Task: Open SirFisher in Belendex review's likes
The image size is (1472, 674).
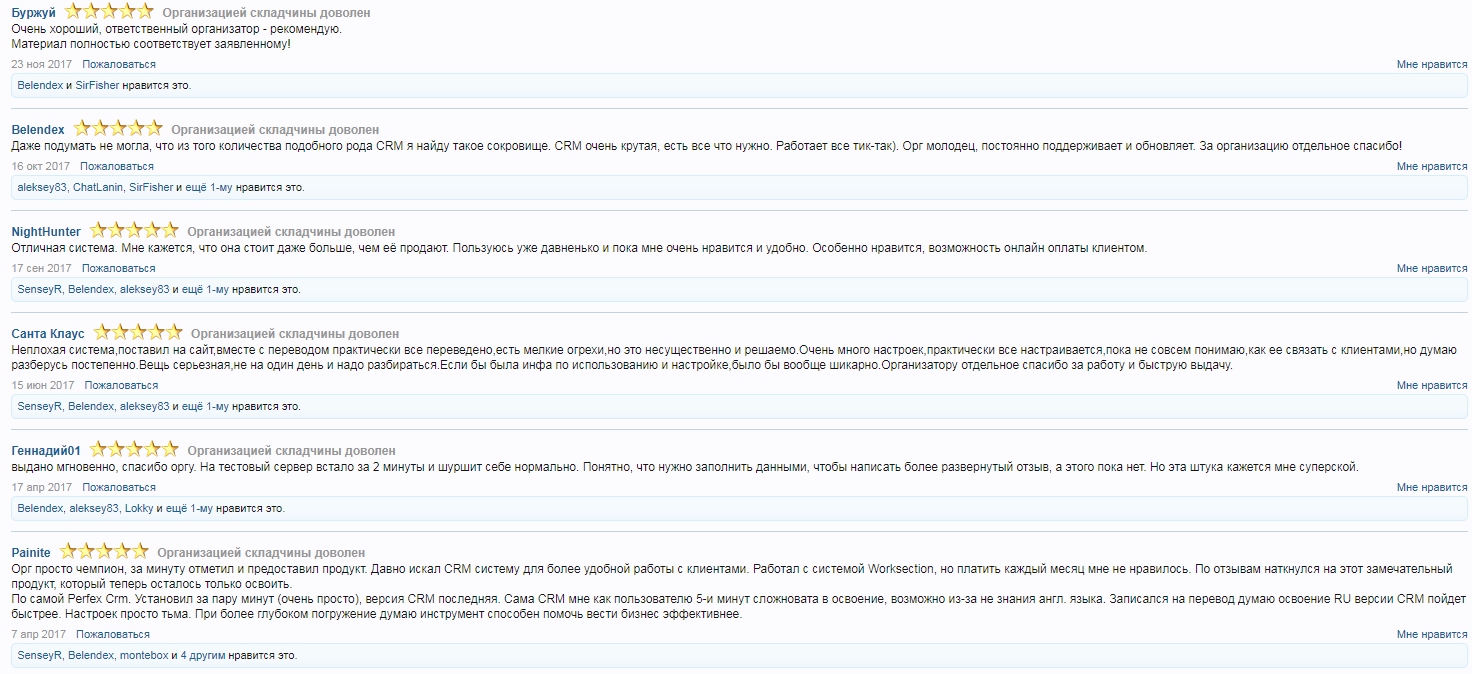Action: tap(151, 187)
